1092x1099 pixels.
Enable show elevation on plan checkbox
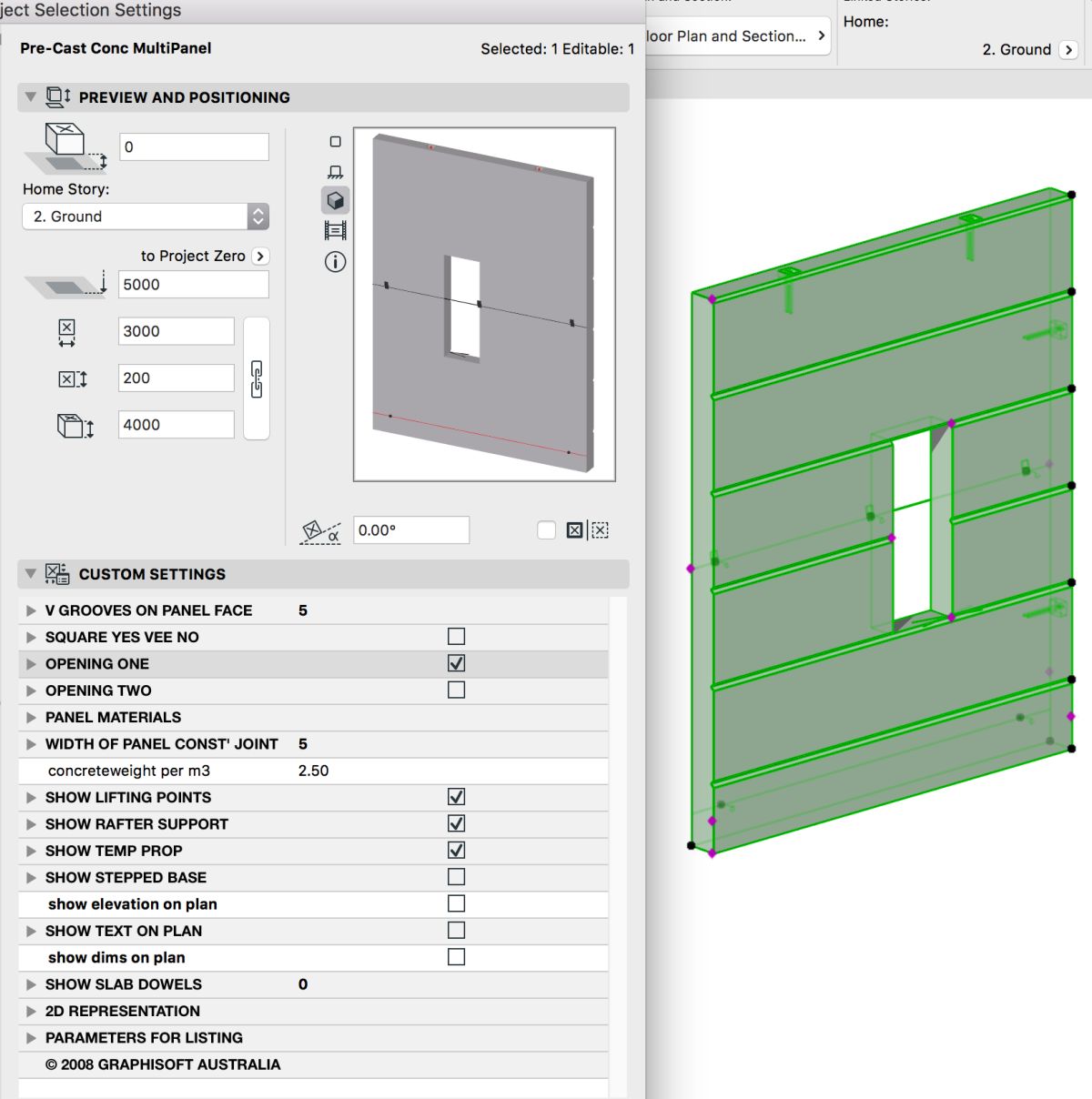pyautogui.click(x=457, y=903)
